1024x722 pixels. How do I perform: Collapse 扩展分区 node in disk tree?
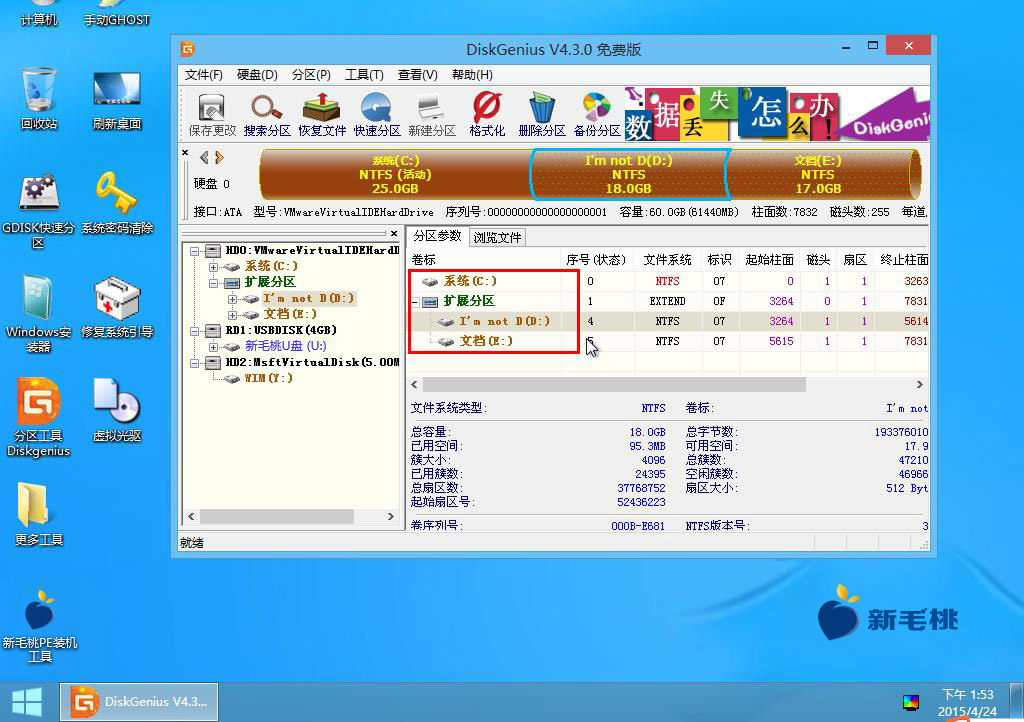pos(214,283)
